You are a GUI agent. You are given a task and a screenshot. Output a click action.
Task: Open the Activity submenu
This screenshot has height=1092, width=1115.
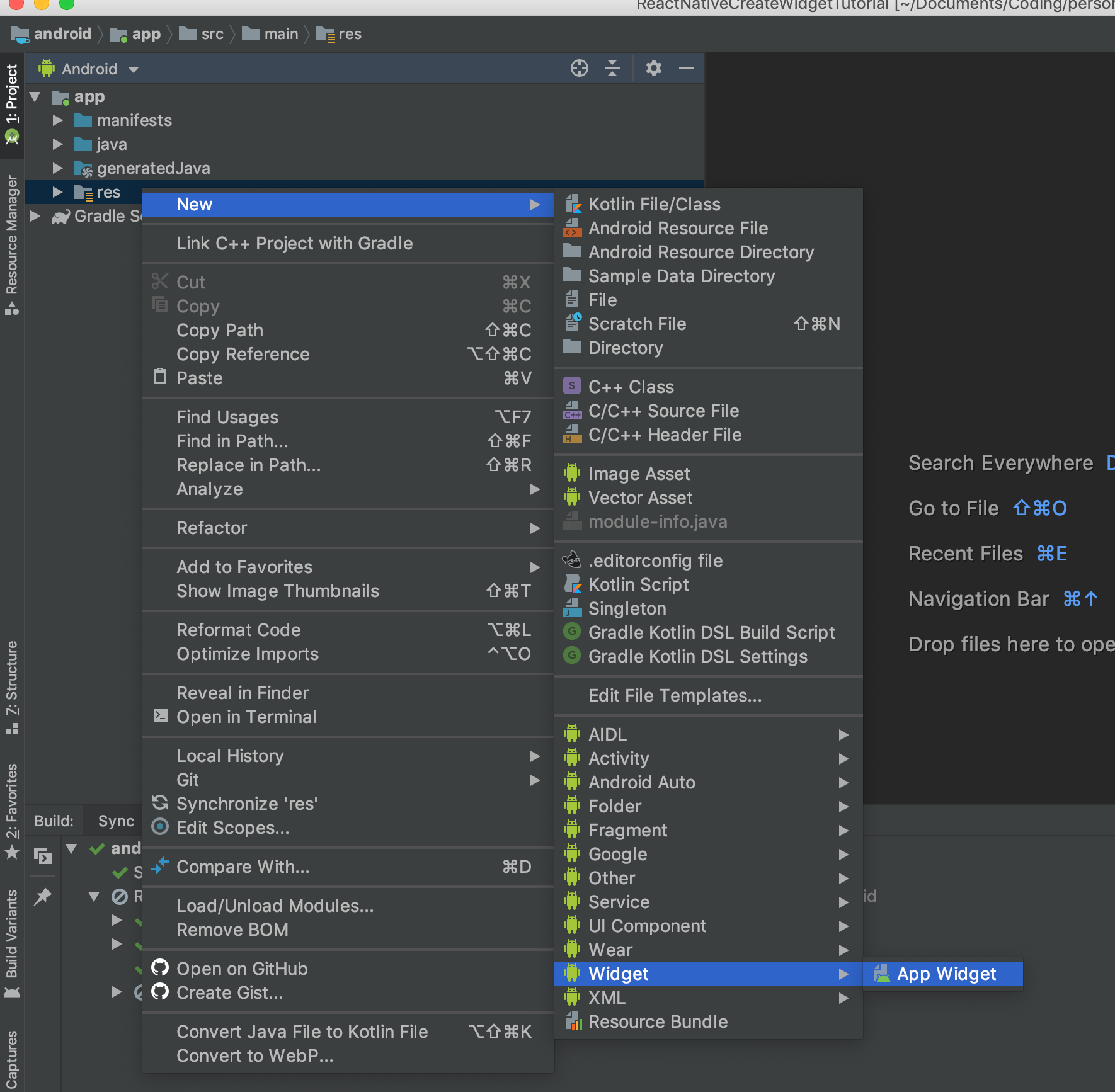[x=709, y=758]
